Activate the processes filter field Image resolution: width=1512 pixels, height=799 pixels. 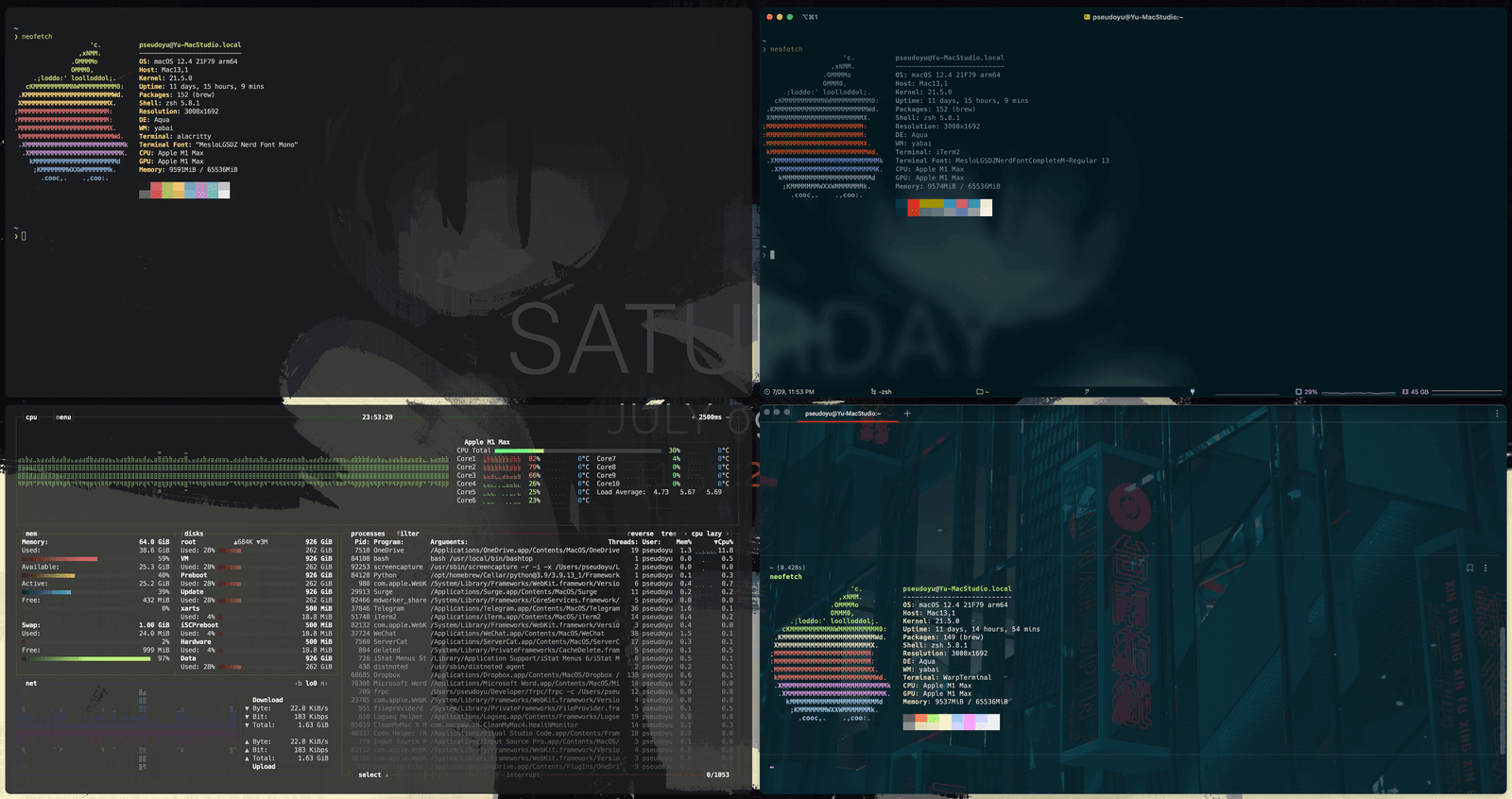tap(408, 534)
